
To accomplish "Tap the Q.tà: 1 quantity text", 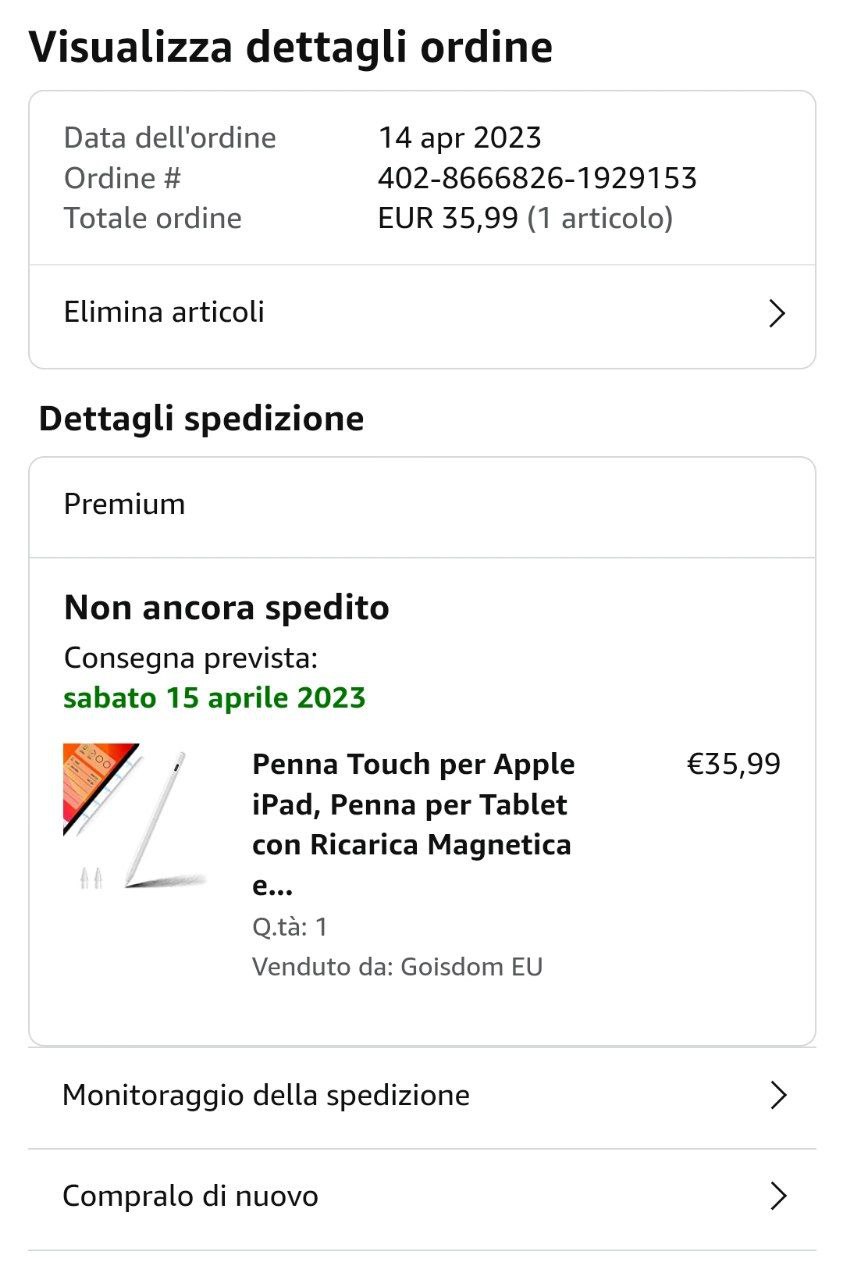I will [290, 927].
